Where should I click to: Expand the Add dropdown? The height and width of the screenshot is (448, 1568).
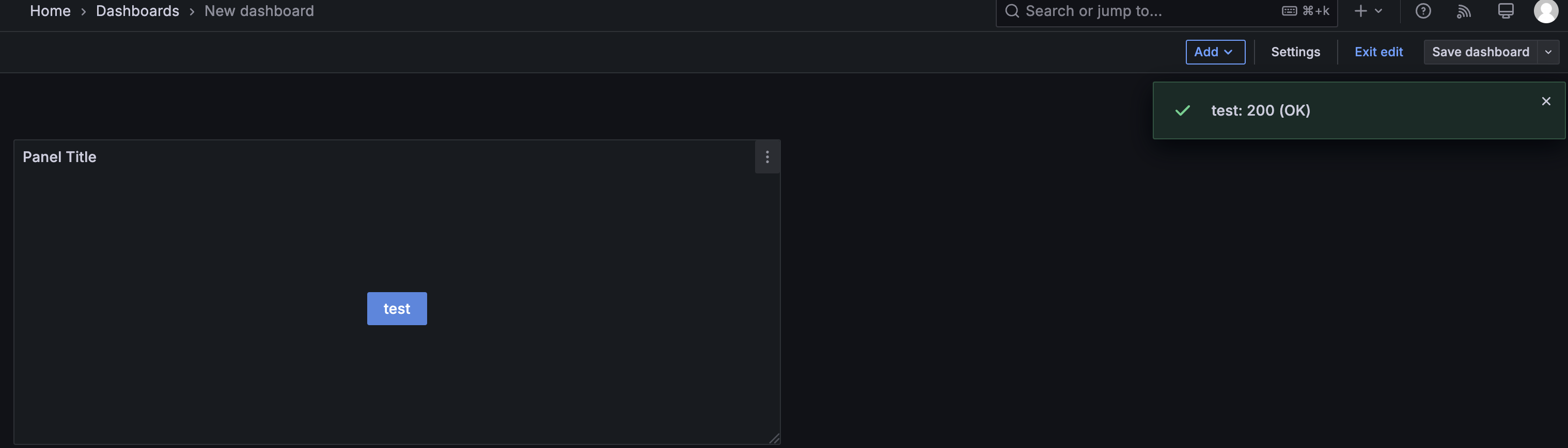coord(1214,52)
